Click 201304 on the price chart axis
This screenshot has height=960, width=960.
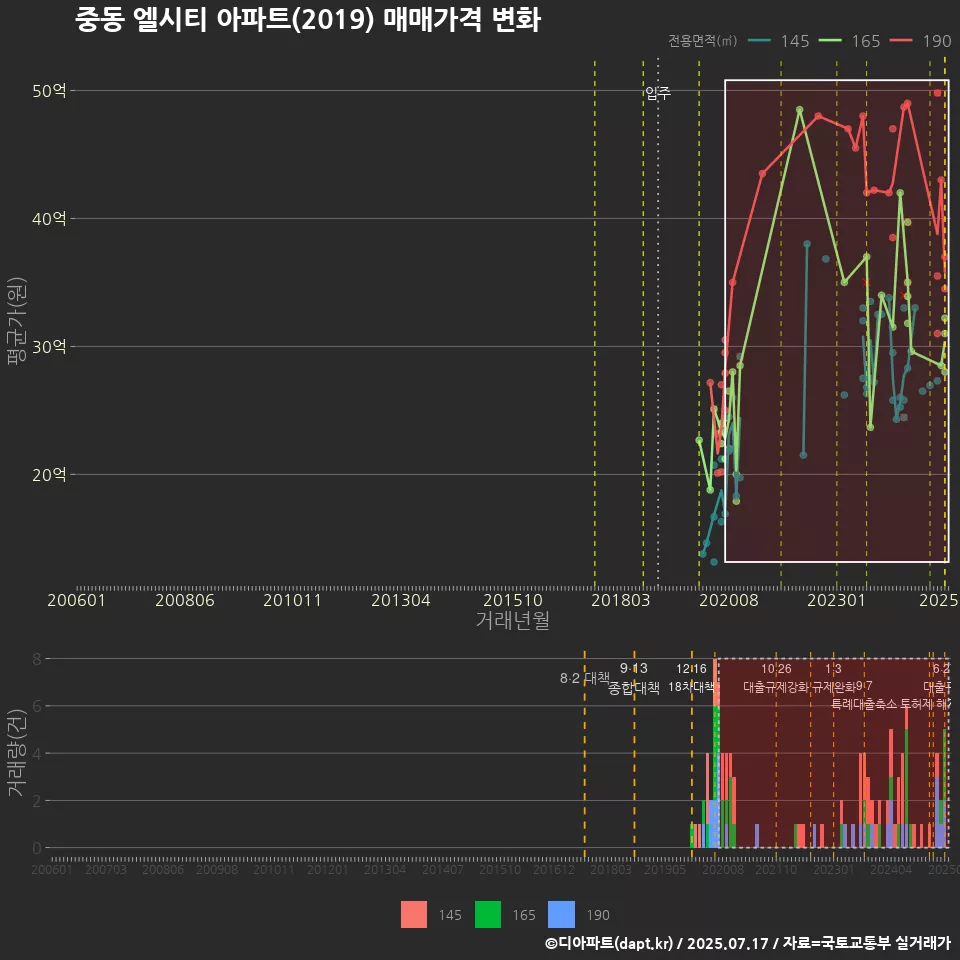coord(401,600)
